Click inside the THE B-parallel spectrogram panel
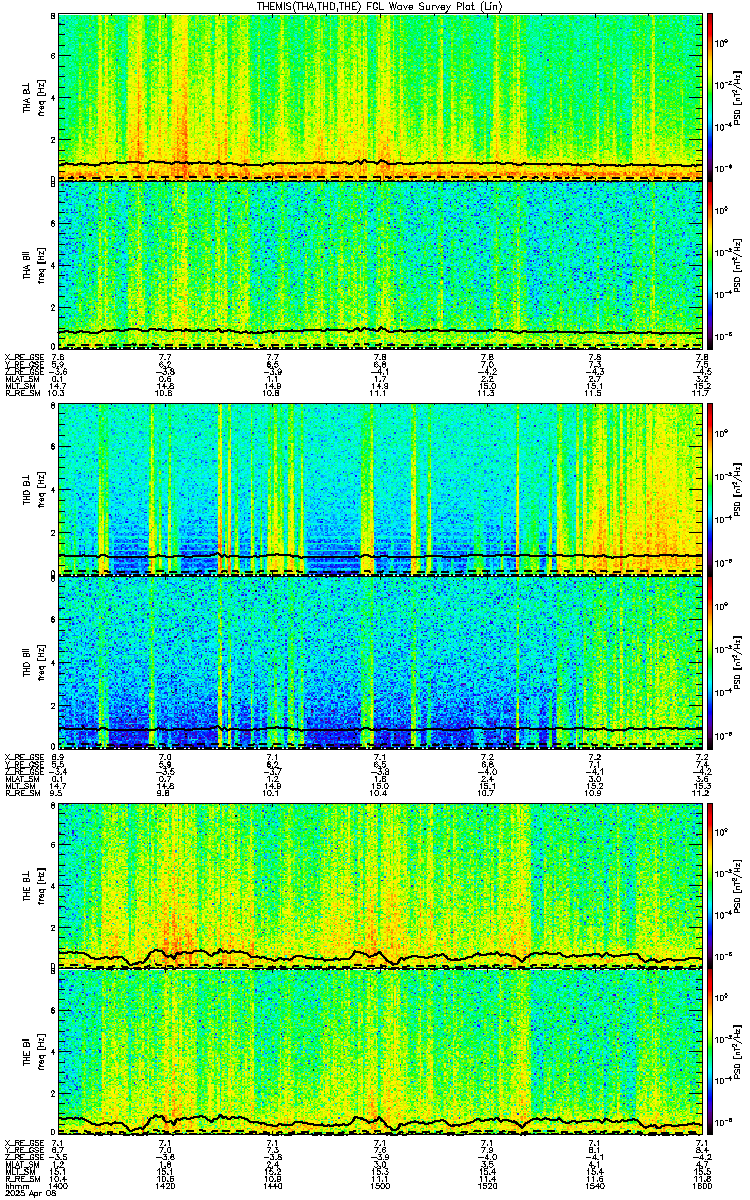Viewport: 750px width, 1200px height. 379,1053
